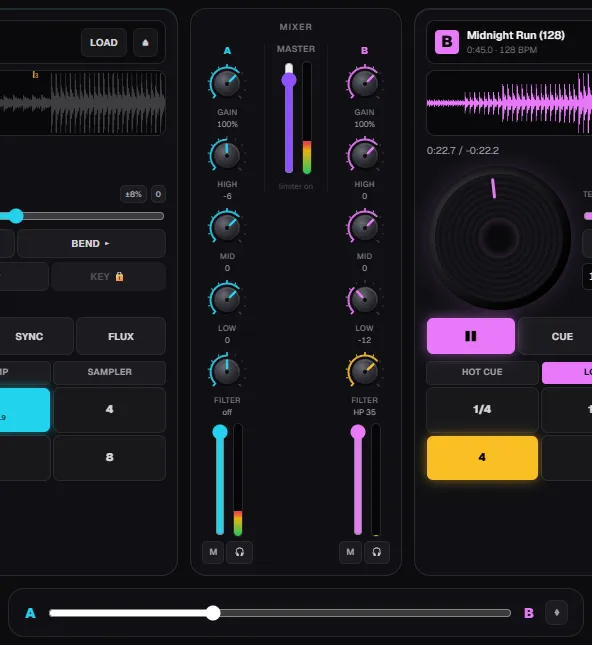Pause deck B playback
Viewport: 592px width, 645px height.
click(471, 336)
